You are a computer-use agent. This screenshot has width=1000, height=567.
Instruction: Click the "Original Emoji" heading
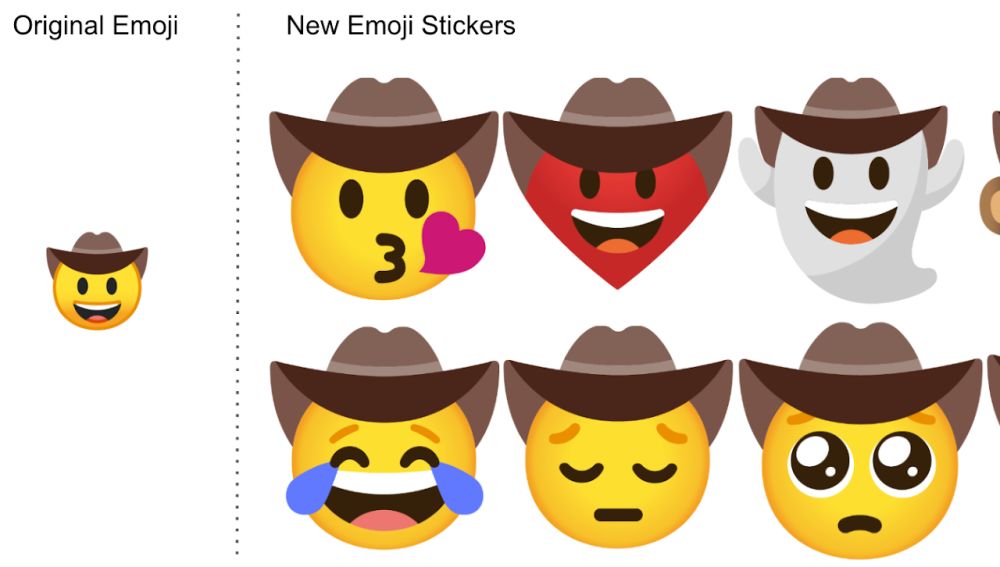coord(96,26)
